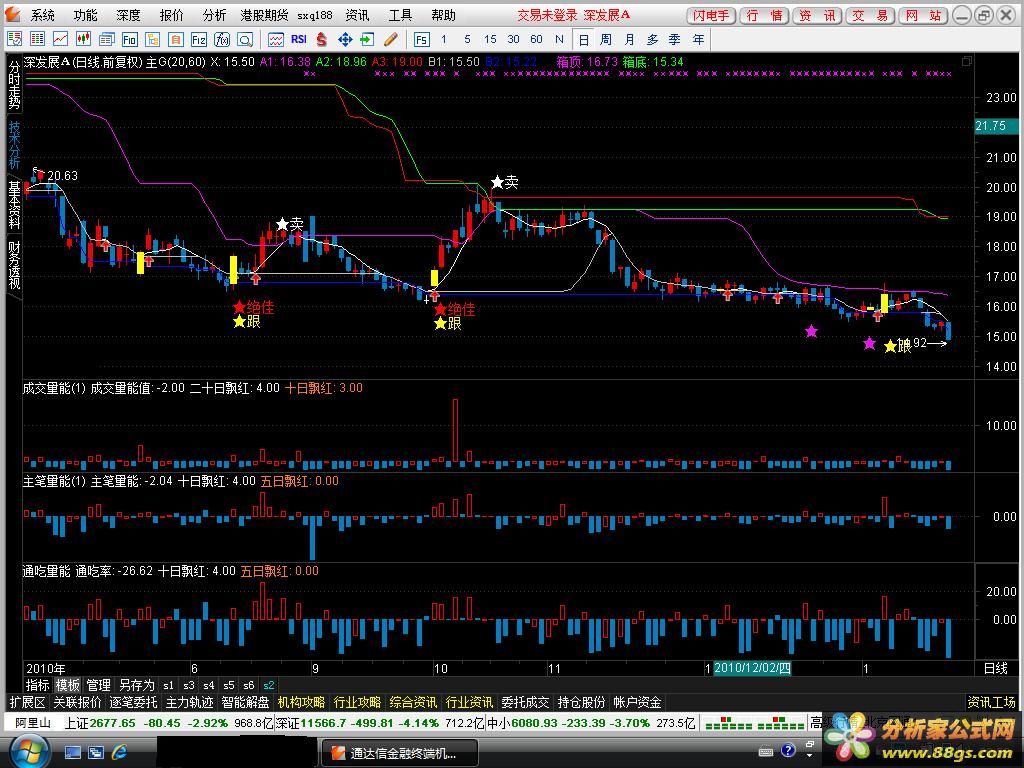Image resolution: width=1024 pixels, height=768 pixels.
Task: Select the 季 quarterly period
Action: pyautogui.click(x=675, y=39)
